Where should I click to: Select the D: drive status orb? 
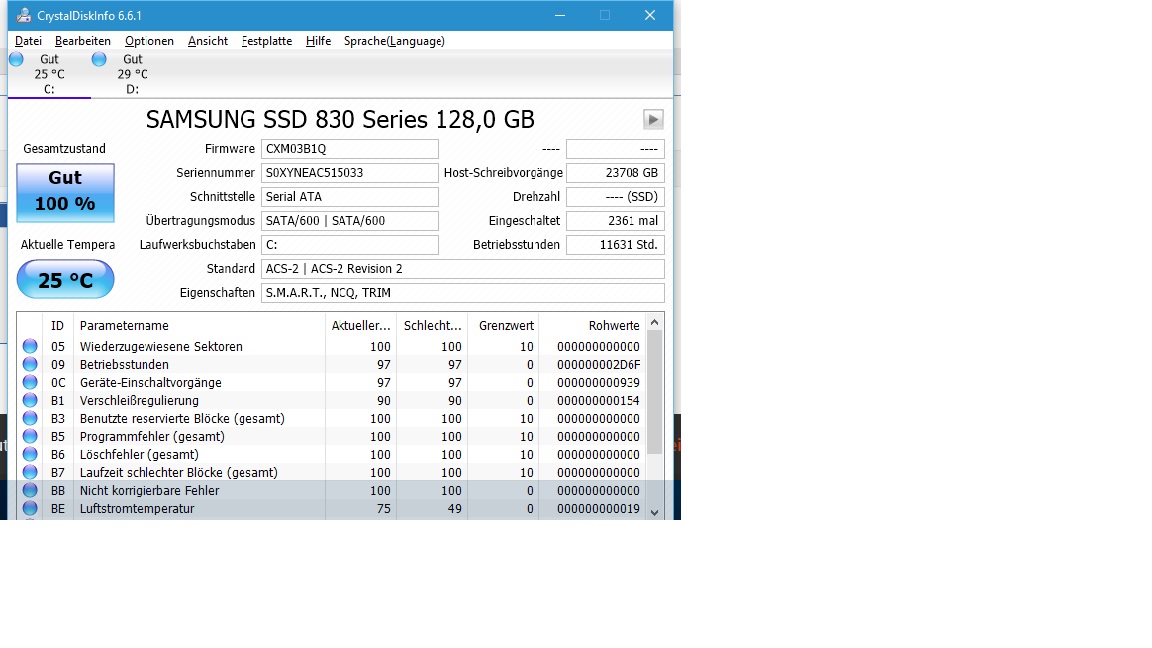point(99,60)
